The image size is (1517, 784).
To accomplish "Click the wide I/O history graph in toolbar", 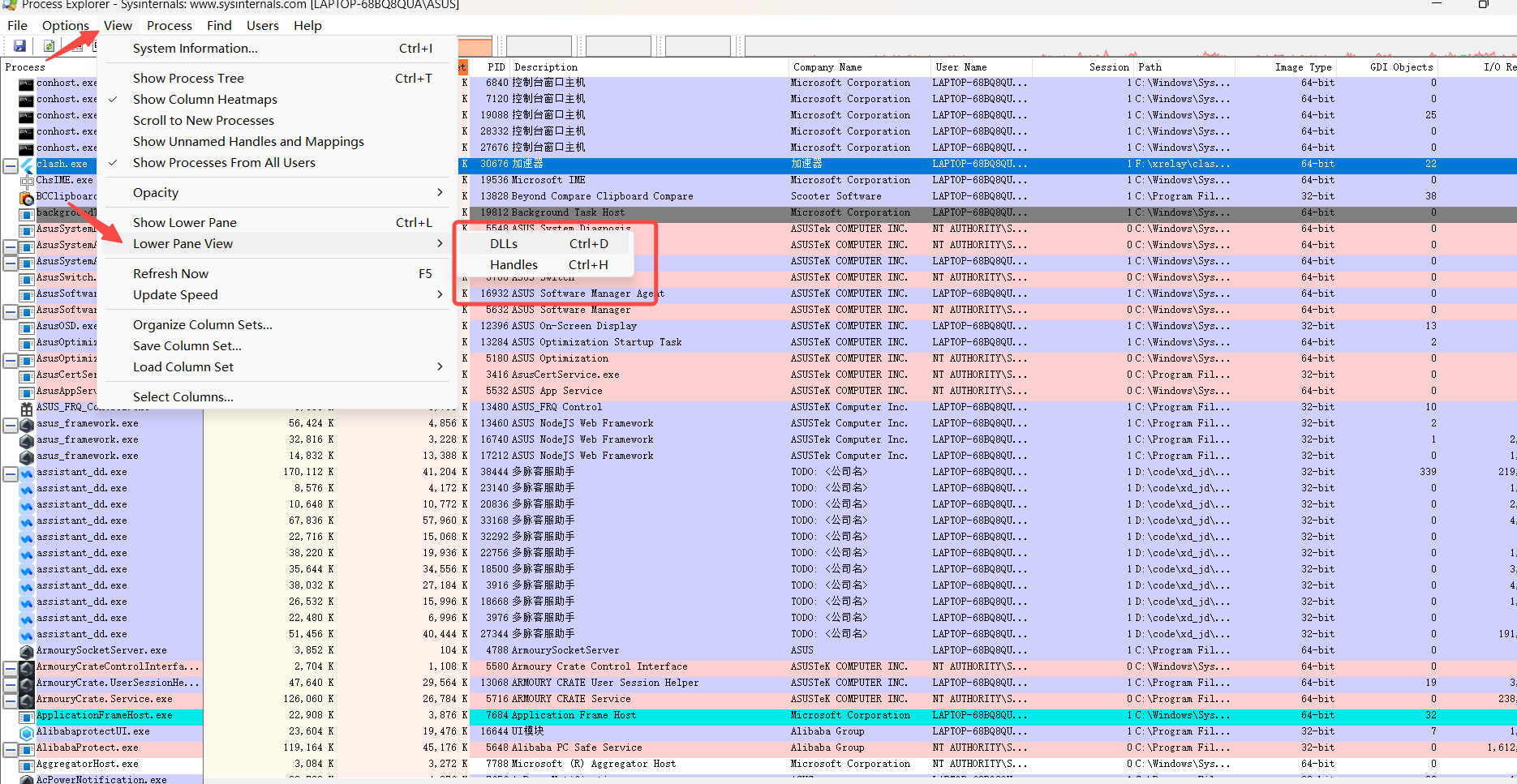I will coord(1129,46).
